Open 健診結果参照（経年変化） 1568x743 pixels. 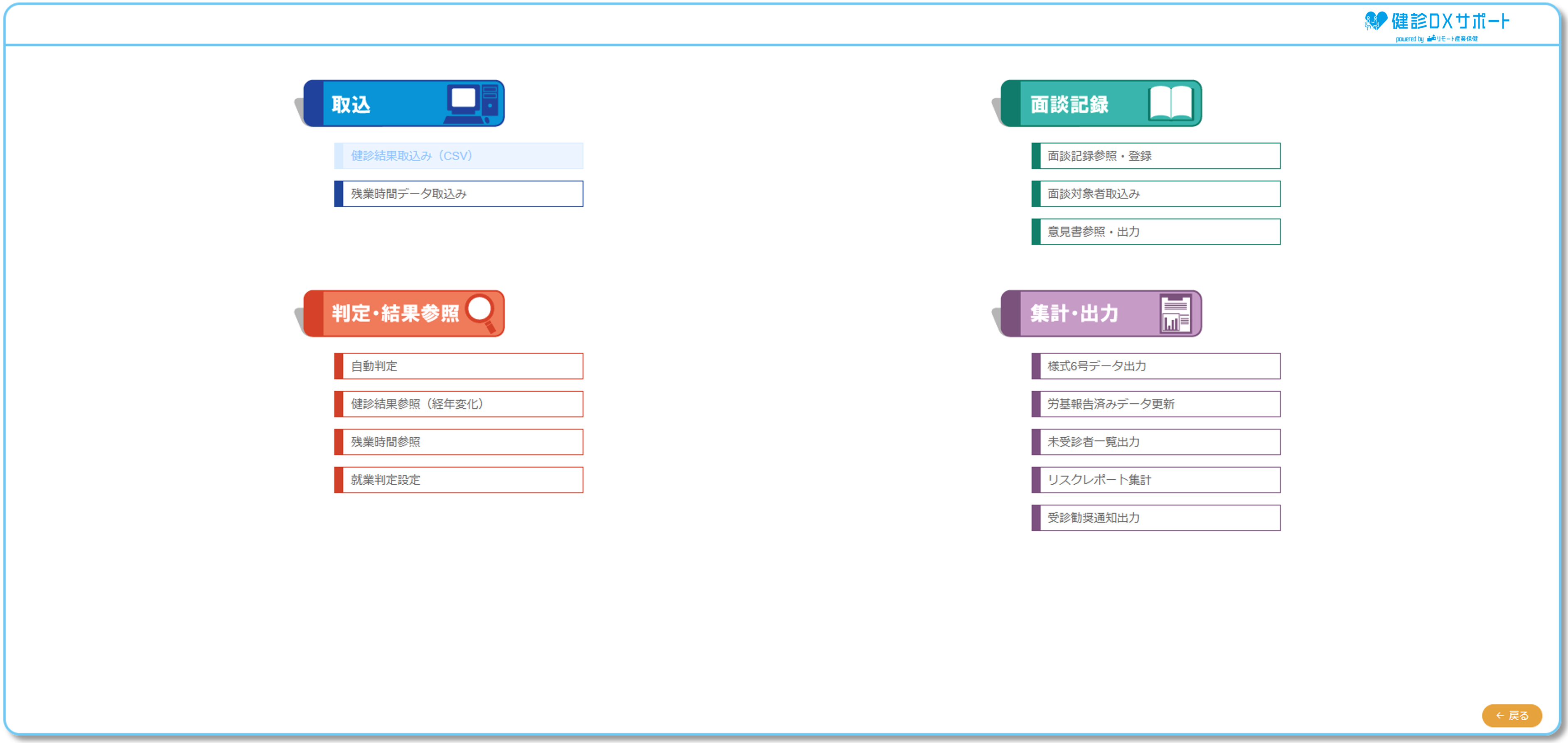[458, 404]
